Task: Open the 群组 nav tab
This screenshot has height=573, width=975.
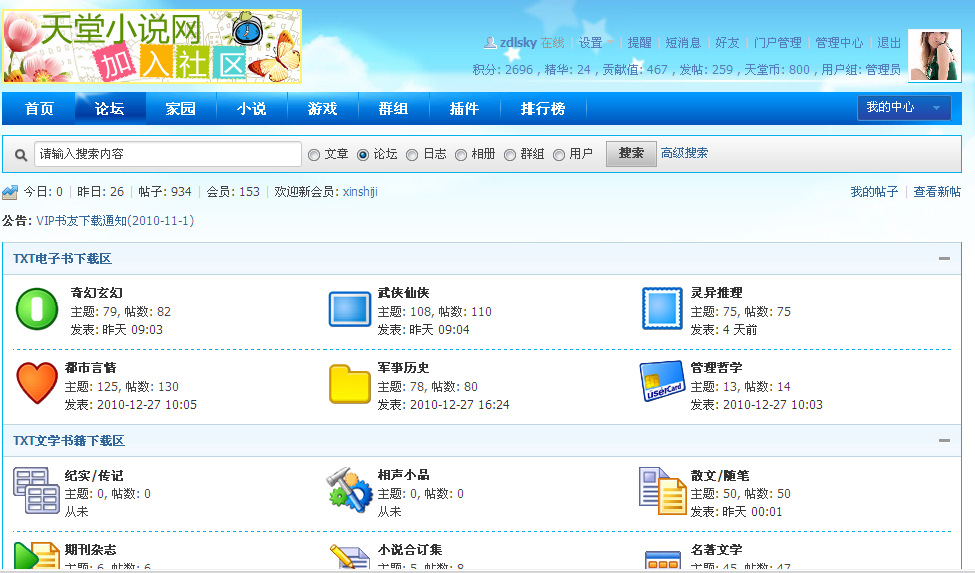Action: click(x=394, y=109)
